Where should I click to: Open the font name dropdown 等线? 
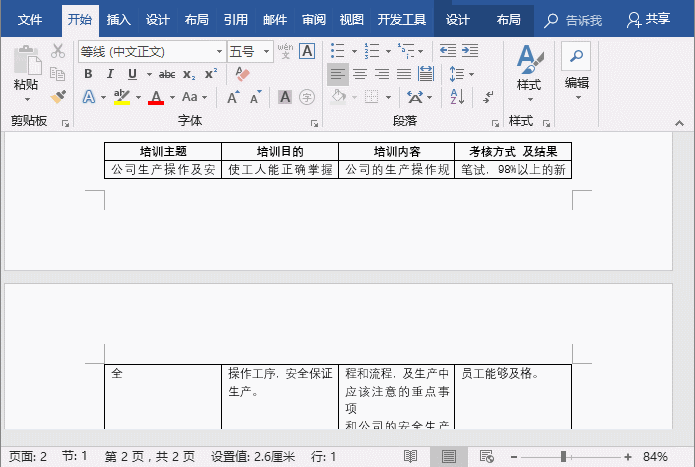(219, 51)
